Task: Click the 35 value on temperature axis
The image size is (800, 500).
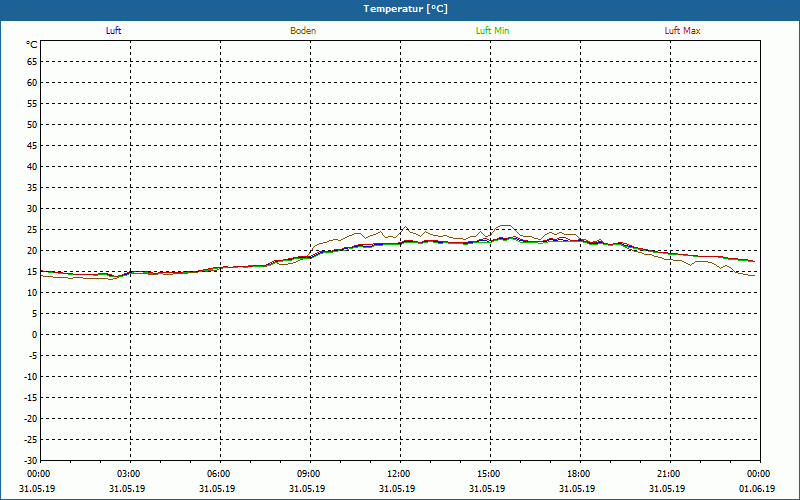Action: [32, 188]
